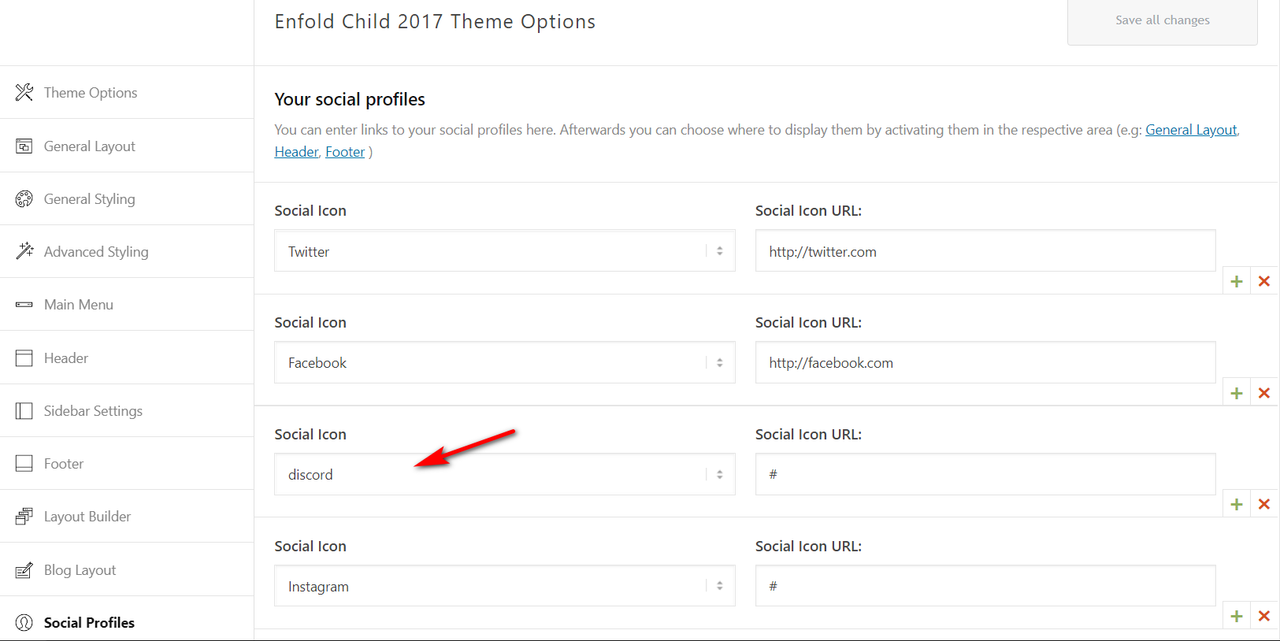Add a row after the Facebook profile
This screenshot has height=641, width=1280.
click(x=1237, y=393)
